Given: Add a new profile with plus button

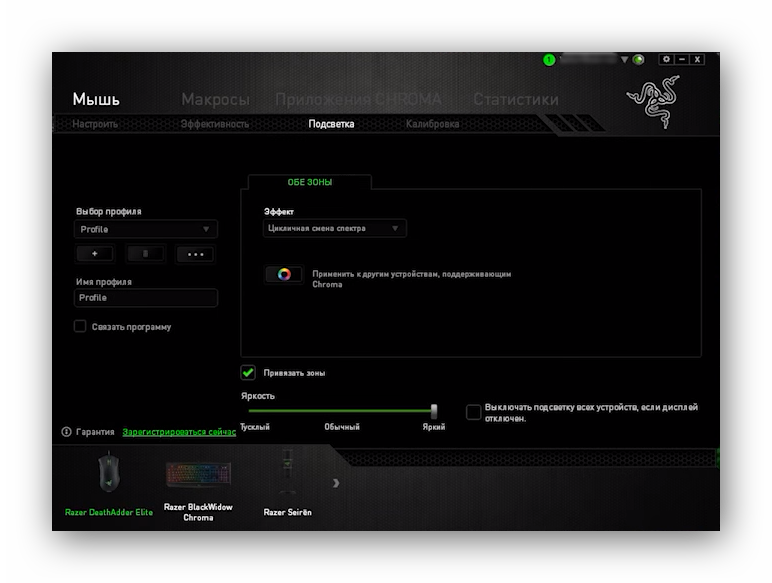Looking at the screenshot, I should (x=95, y=254).
